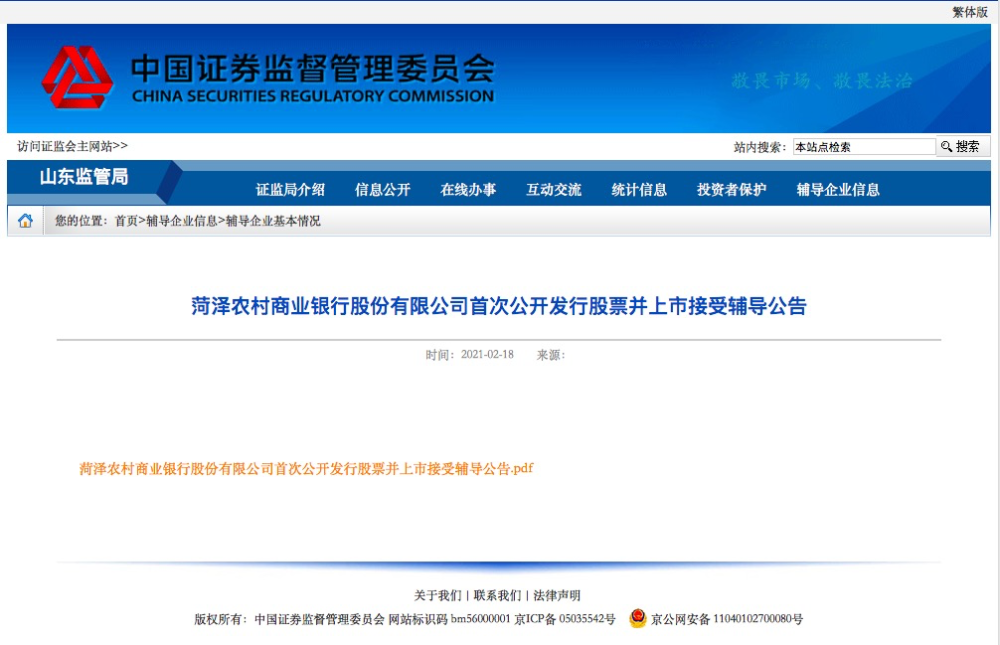Open 联系我们 footer link
Image resolution: width=1000 pixels, height=645 pixels.
(497, 595)
